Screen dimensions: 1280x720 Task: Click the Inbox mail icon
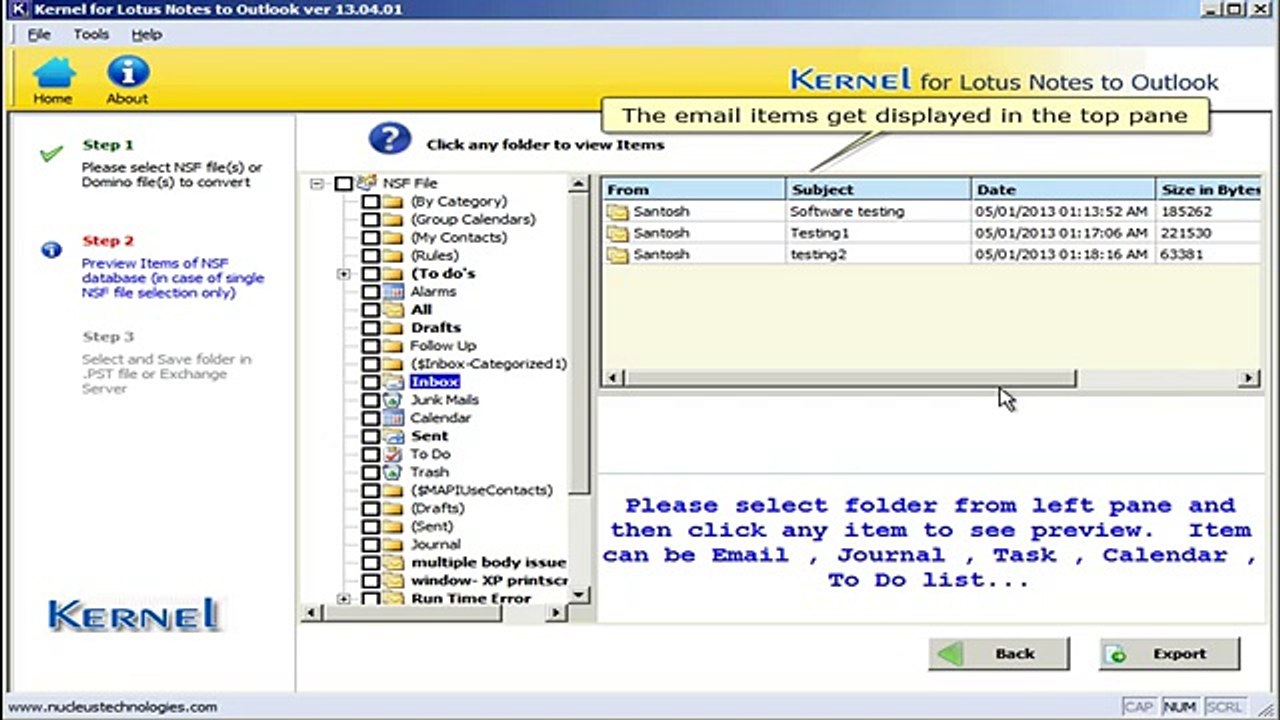[x=393, y=381]
